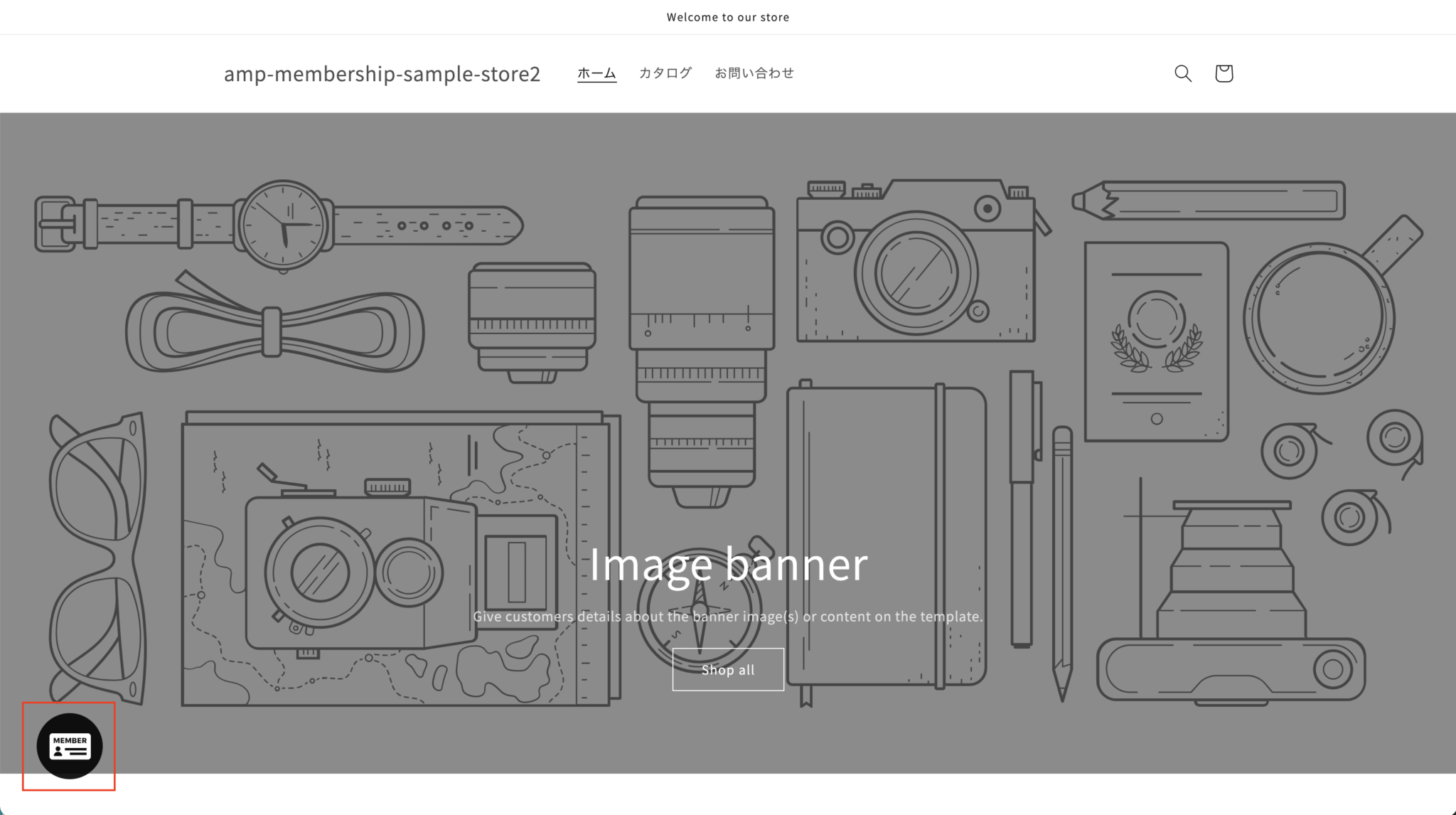This screenshot has height=815, width=1456.
Task: Click the Image banner heading text
Action: 728,564
